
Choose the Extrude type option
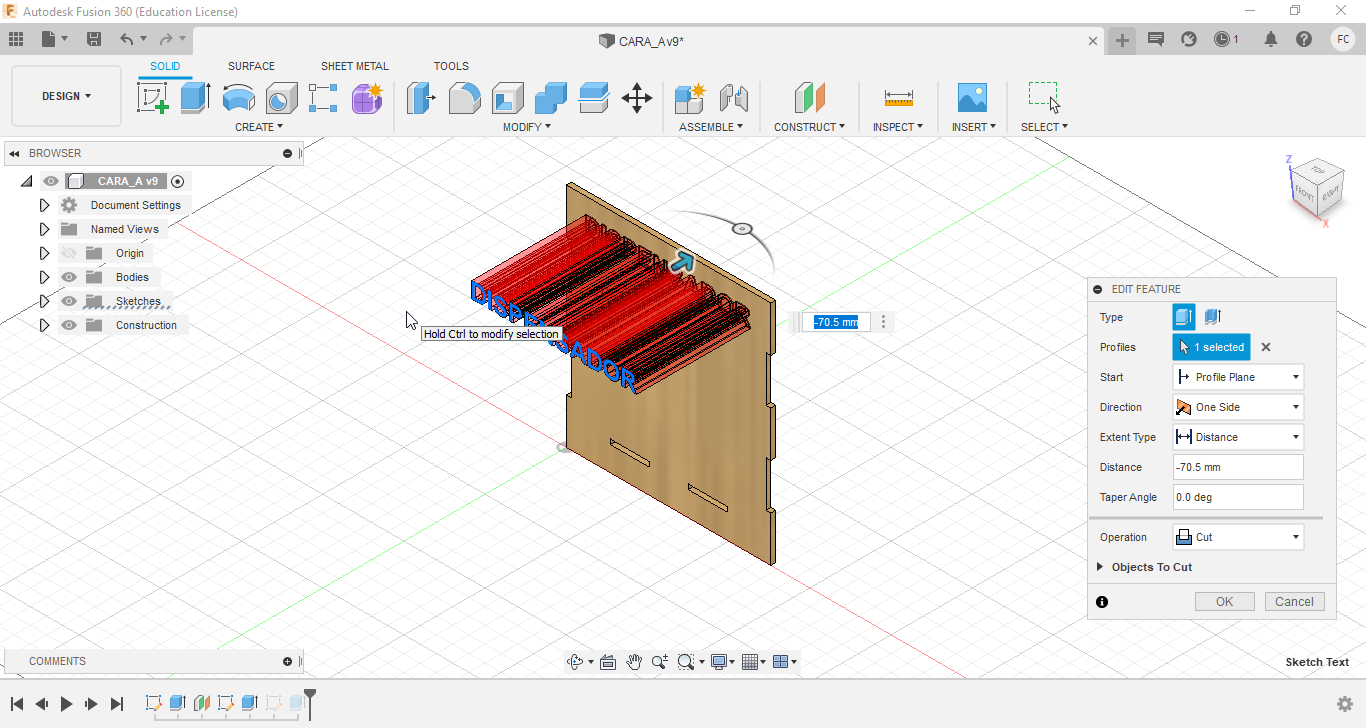(1184, 317)
